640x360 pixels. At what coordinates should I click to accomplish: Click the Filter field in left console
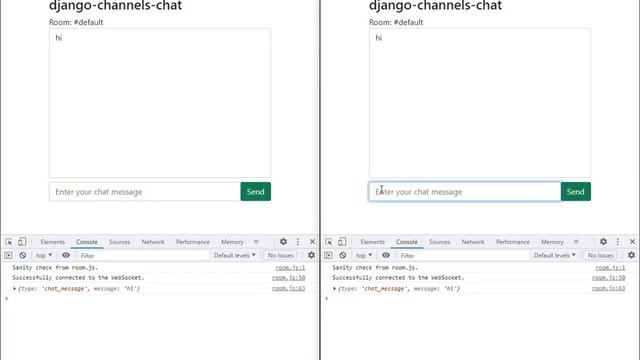click(143, 256)
